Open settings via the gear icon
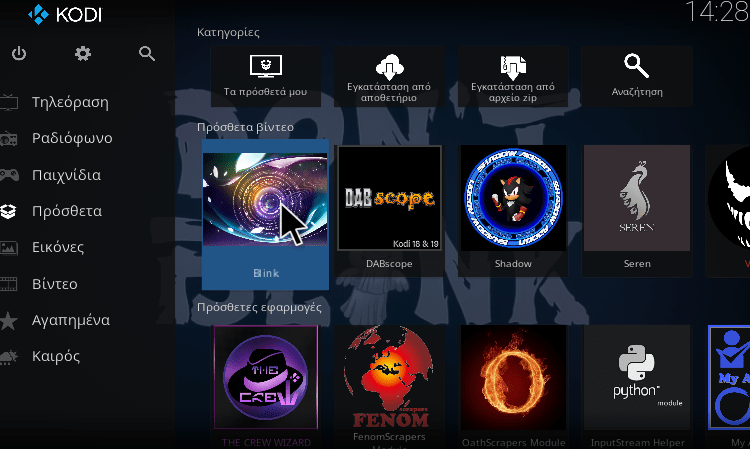The height and width of the screenshot is (449, 750). 83,54
